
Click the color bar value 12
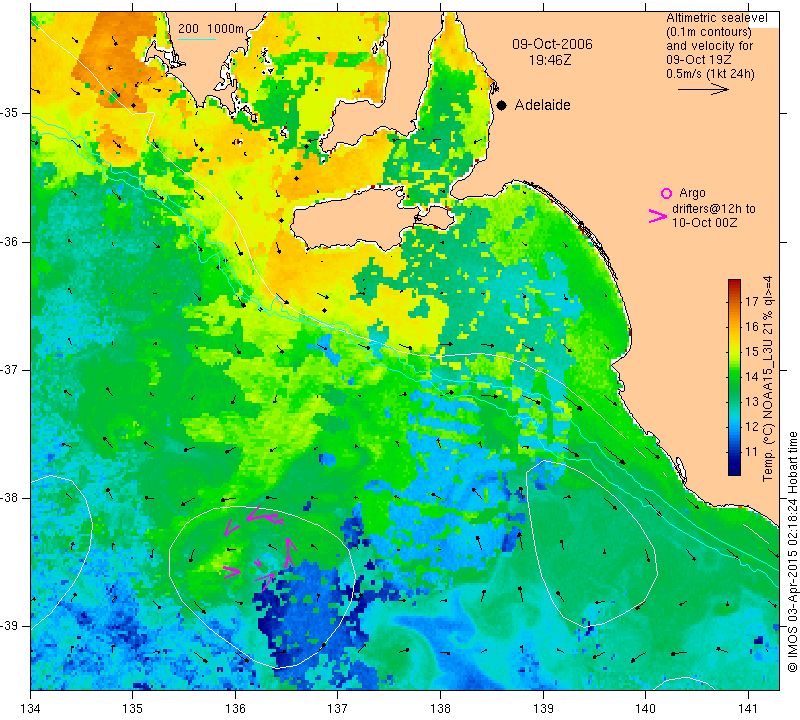pyautogui.click(x=752, y=426)
